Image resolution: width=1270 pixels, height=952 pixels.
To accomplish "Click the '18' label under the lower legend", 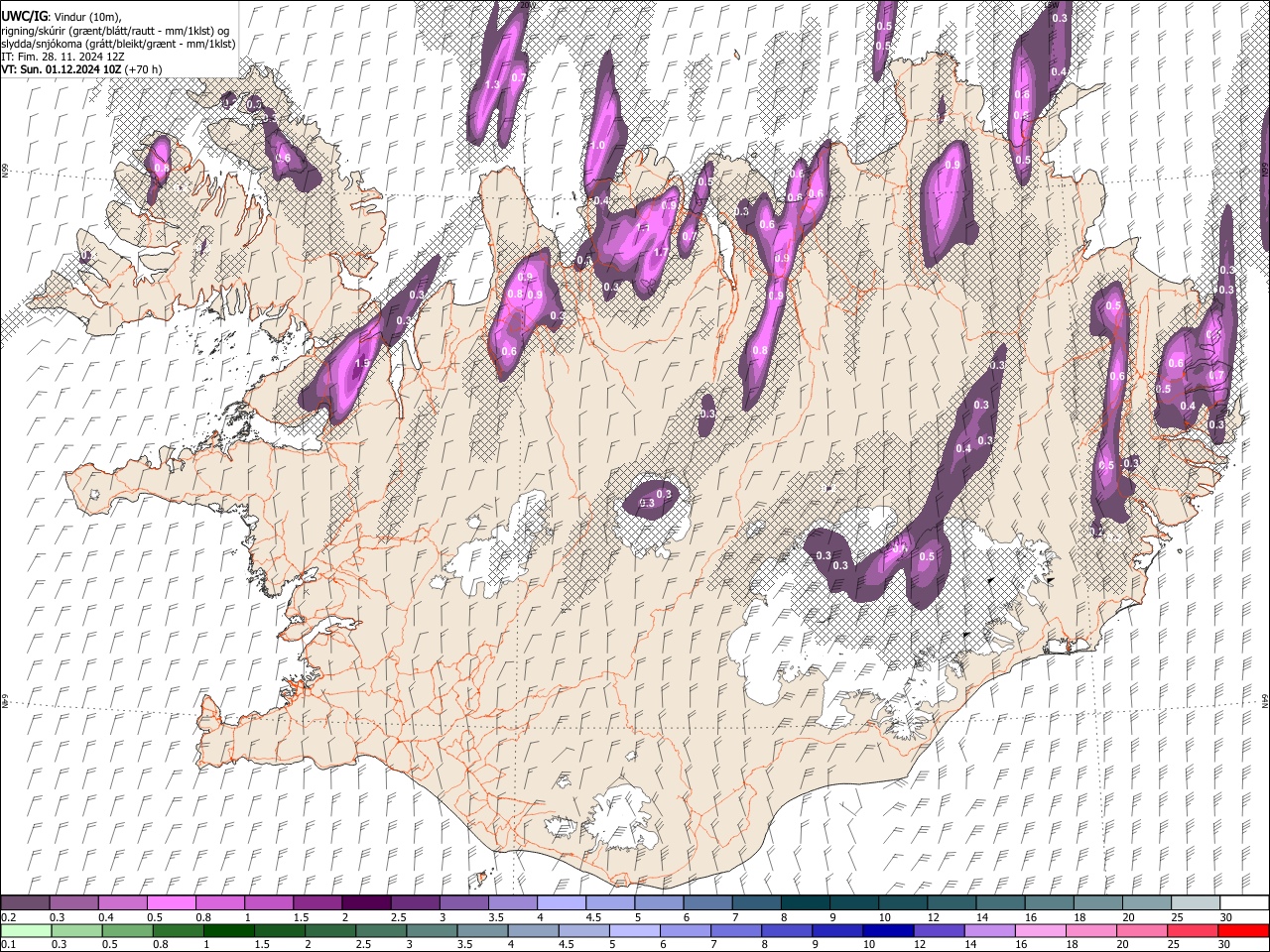I will click(1078, 944).
